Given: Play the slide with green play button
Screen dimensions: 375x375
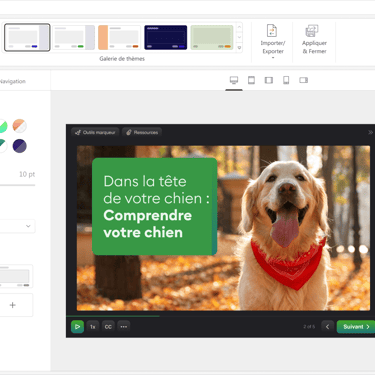Looking at the screenshot, I should 77,327.
